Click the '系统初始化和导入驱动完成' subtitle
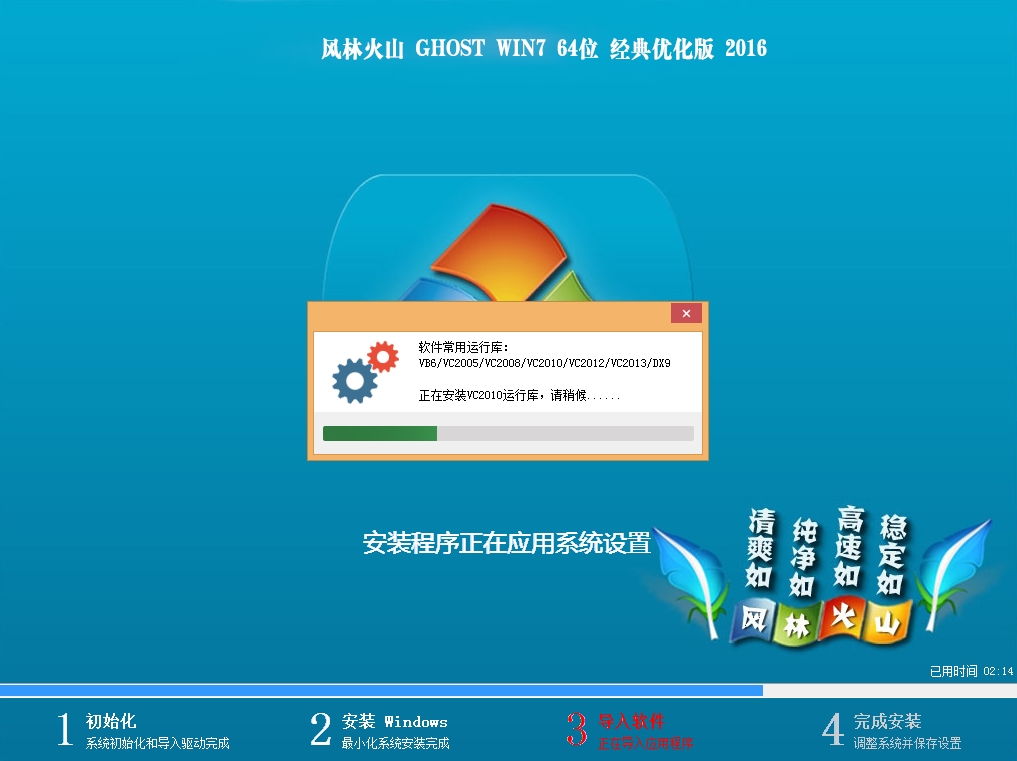Screen dimensions: 1017x761 click(x=158, y=743)
